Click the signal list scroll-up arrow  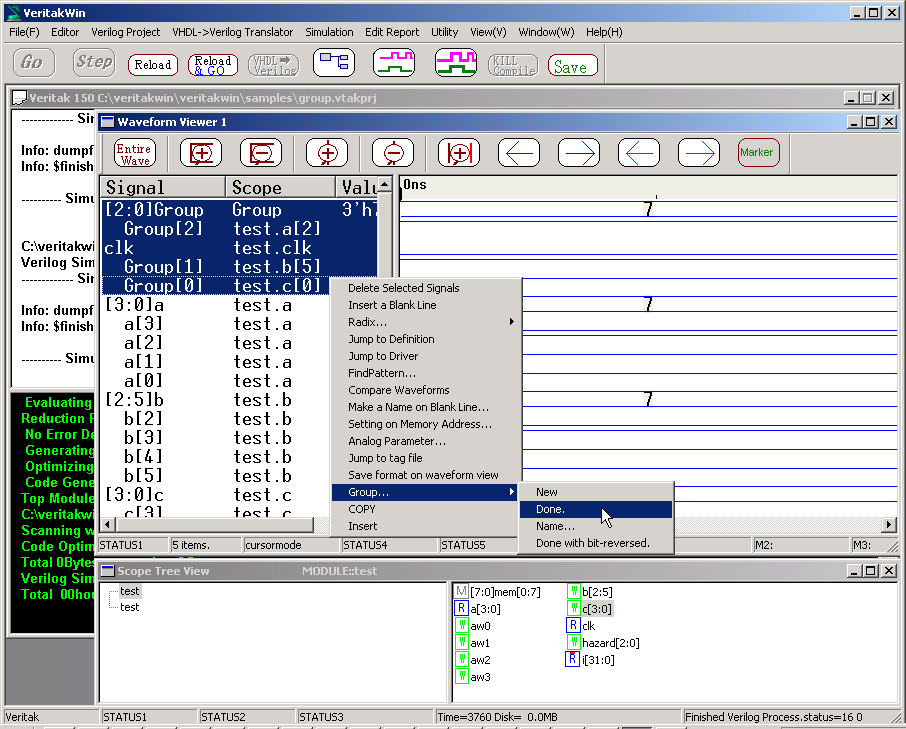385,184
